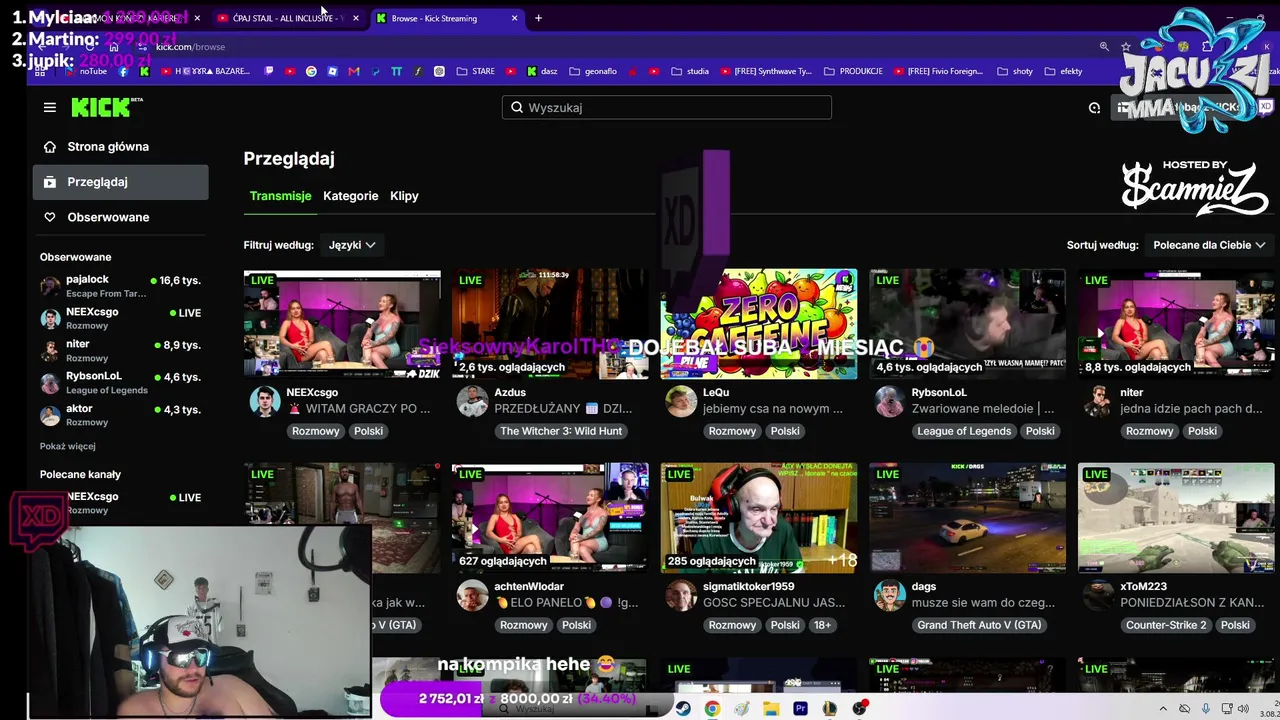This screenshot has width=1280, height=720.
Task: Open the shoty bookmarks folder
Action: pos(1015,71)
